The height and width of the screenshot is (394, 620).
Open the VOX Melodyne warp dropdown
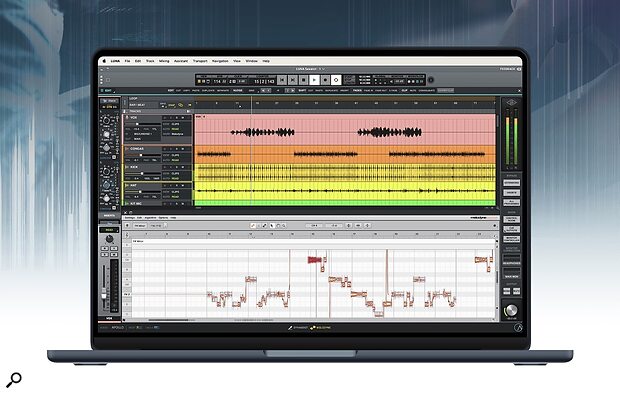click(x=177, y=134)
